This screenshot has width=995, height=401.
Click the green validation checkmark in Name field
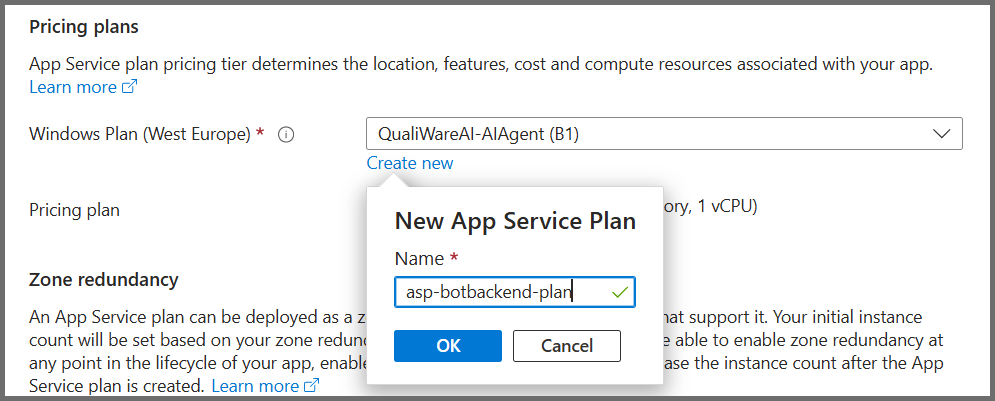pyautogui.click(x=621, y=292)
